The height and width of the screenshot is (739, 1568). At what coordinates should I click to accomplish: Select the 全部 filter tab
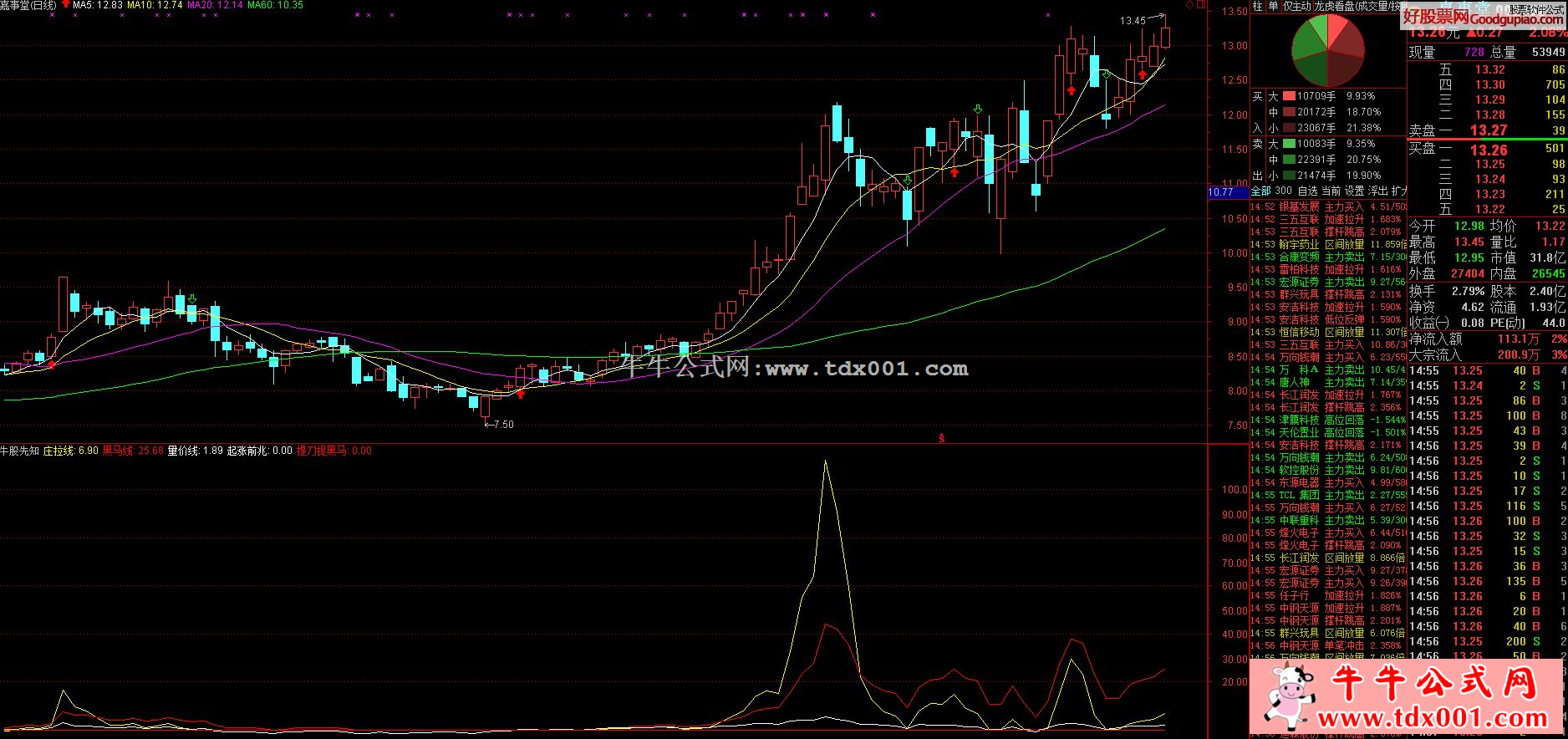(x=1260, y=191)
